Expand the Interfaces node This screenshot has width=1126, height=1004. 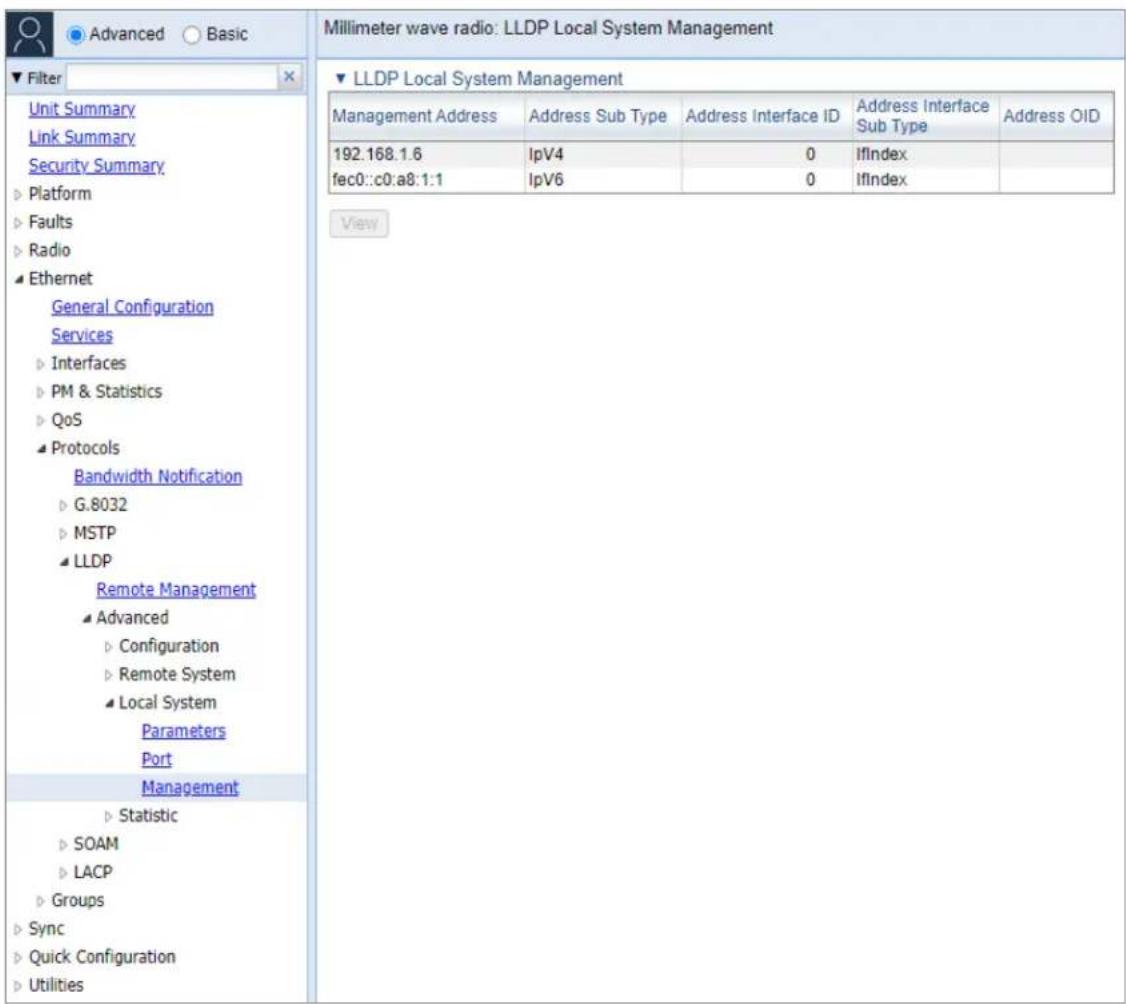[x=40, y=364]
